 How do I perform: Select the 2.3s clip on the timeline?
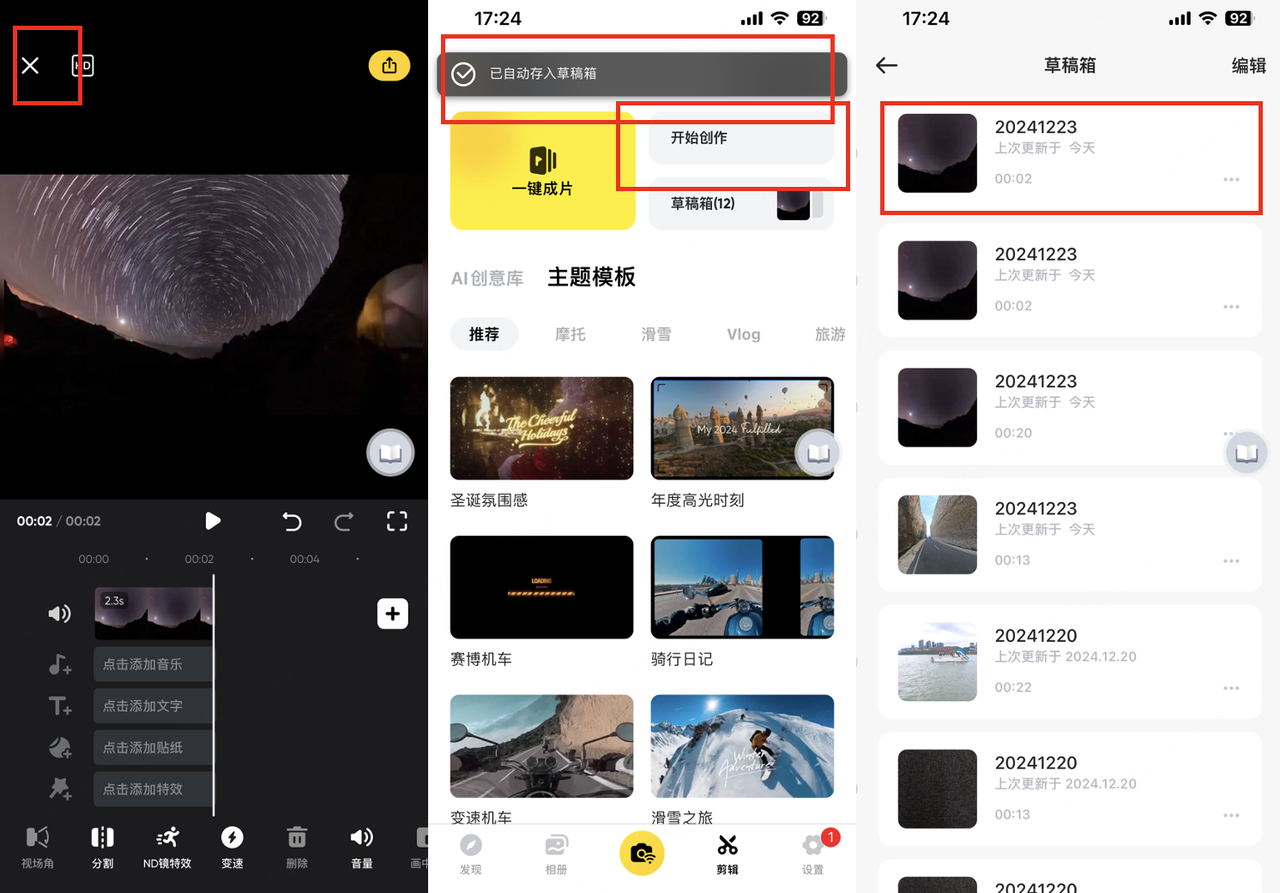click(x=153, y=614)
